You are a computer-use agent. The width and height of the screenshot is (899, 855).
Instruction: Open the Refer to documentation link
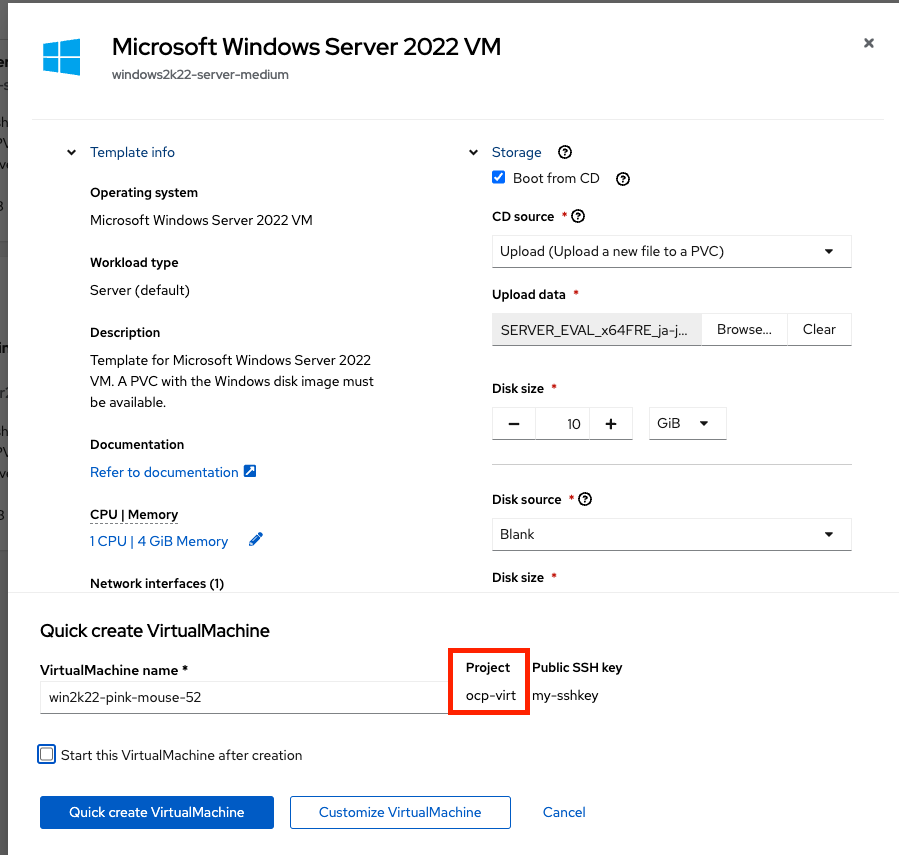click(x=164, y=472)
